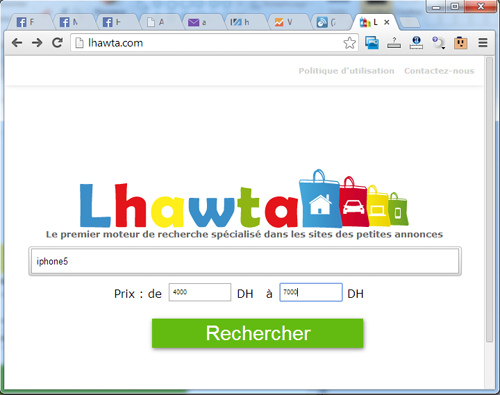The image size is (500, 395).
Task: Reload the lhawta.com page
Action: [57, 43]
